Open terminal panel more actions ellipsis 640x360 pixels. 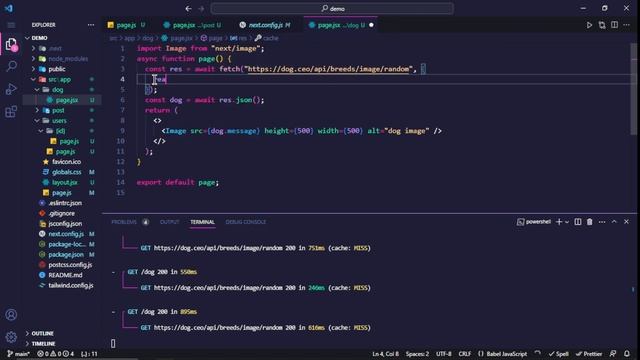pyautogui.click(x=602, y=222)
